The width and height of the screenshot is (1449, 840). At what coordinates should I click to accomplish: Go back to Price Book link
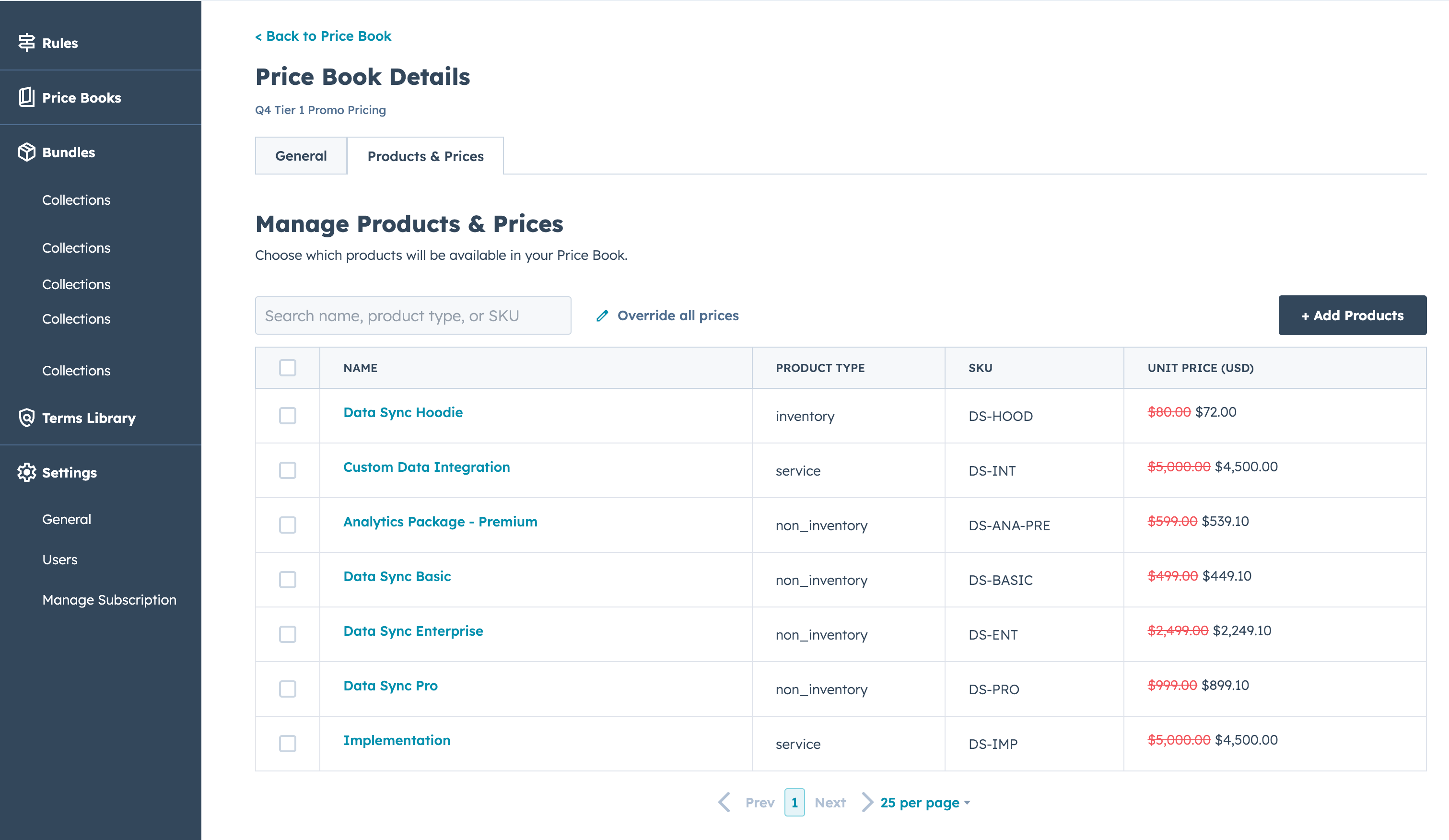(x=323, y=36)
